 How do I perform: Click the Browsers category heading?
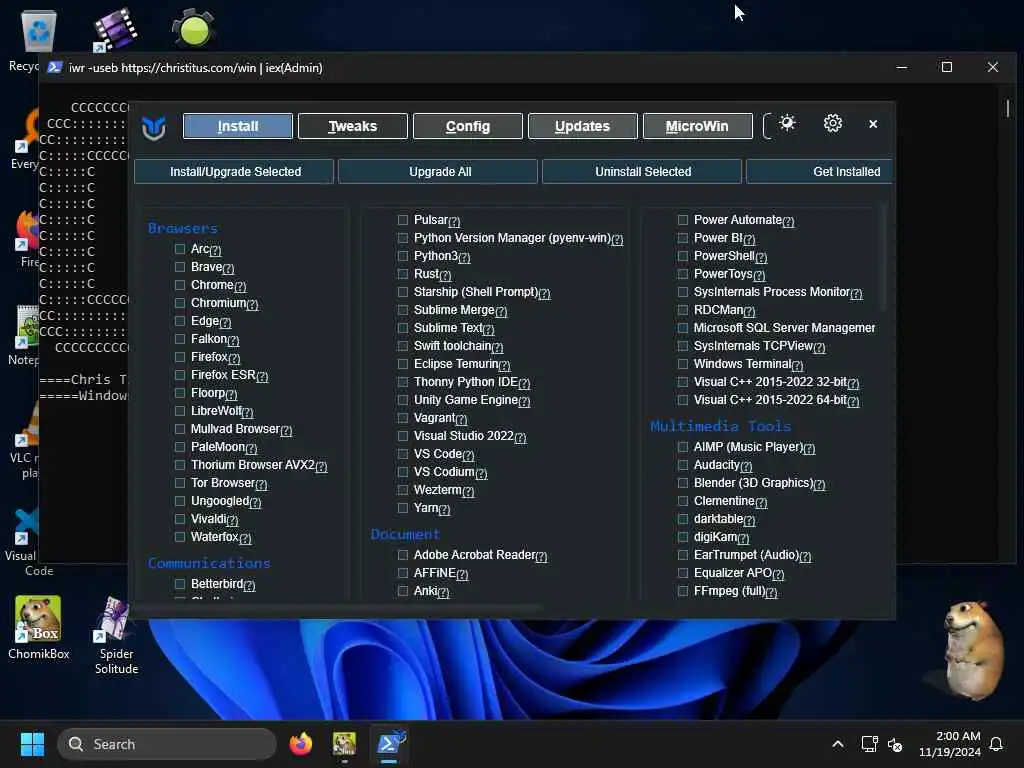coord(183,228)
